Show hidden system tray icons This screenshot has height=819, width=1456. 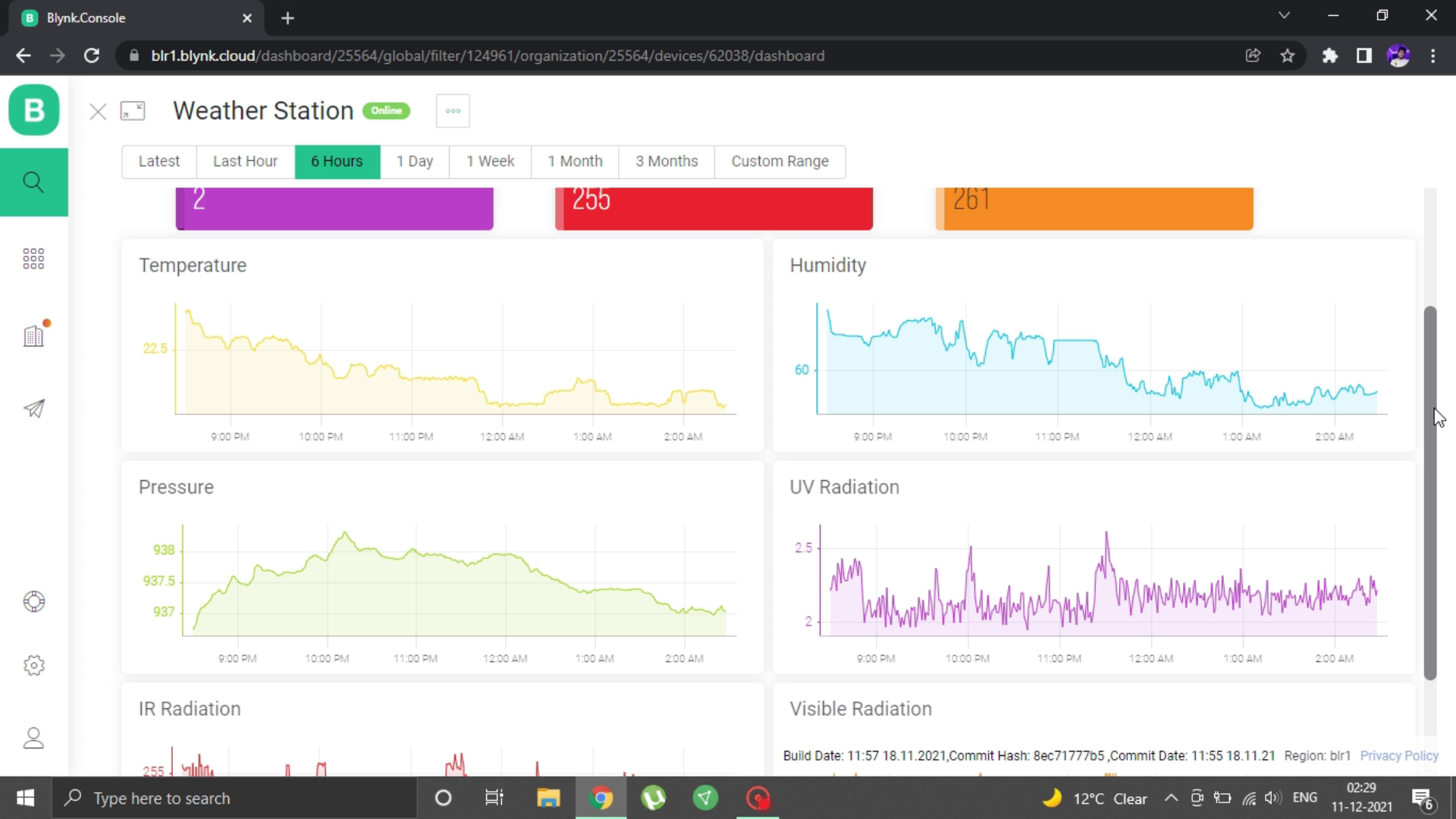1171,798
